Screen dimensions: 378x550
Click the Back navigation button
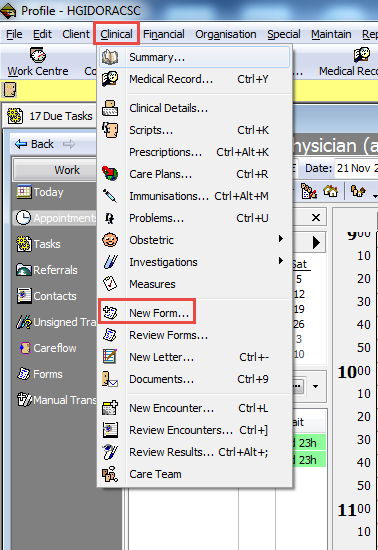[x=35, y=144]
